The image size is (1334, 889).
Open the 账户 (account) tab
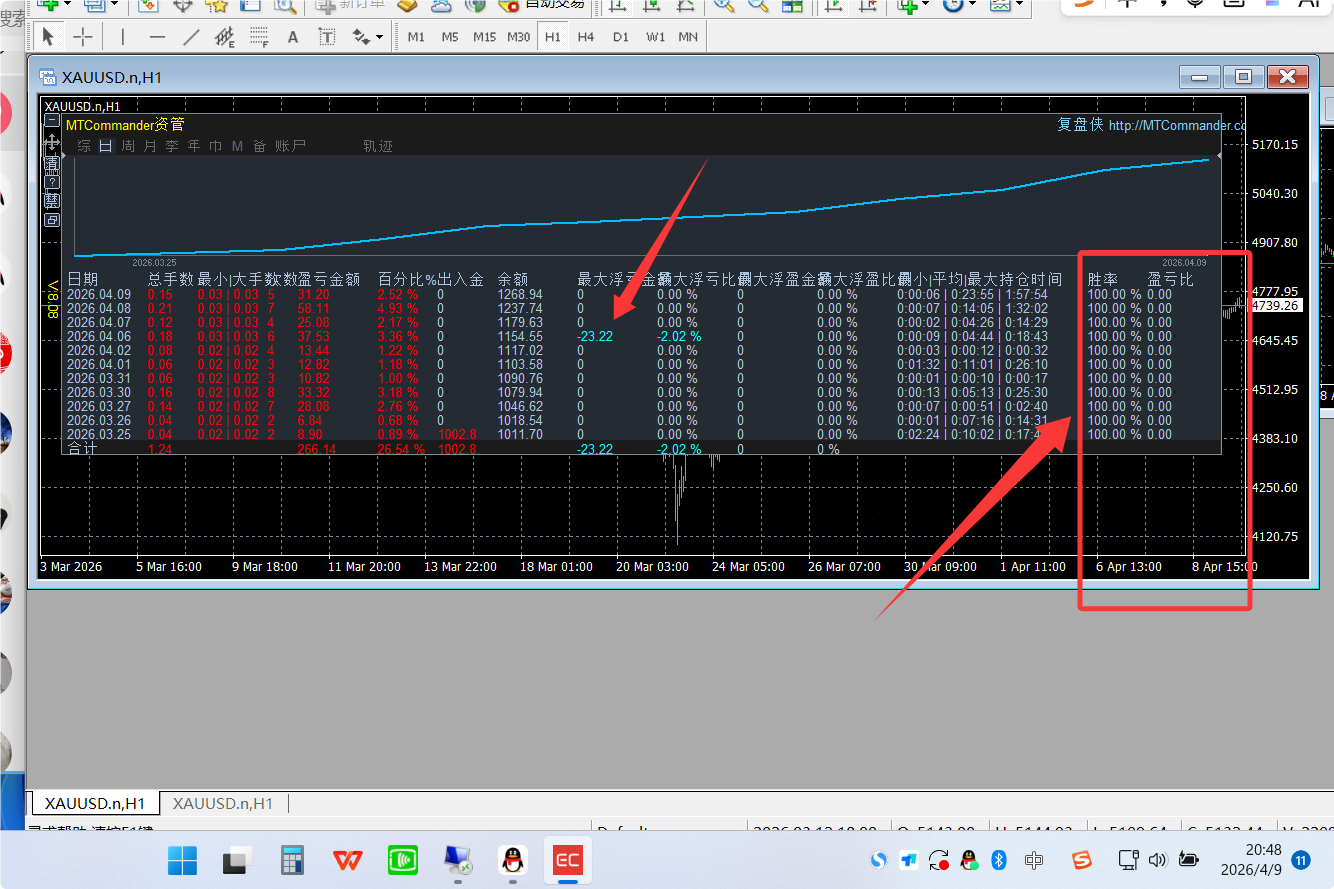pyautogui.click(x=291, y=146)
